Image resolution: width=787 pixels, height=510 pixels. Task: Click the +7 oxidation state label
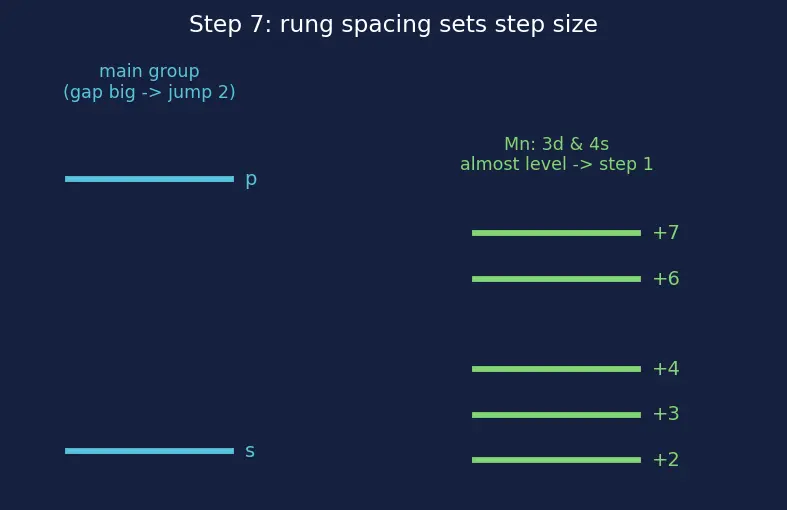tap(666, 232)
